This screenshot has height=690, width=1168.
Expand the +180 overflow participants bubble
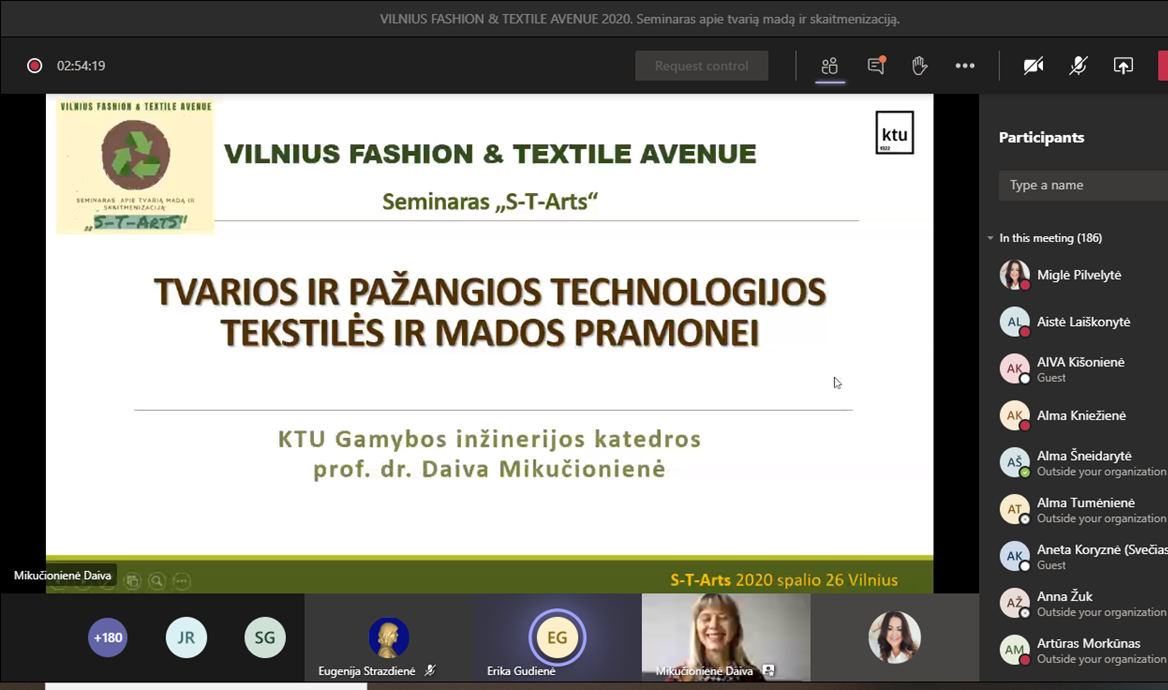click(108, 637)
